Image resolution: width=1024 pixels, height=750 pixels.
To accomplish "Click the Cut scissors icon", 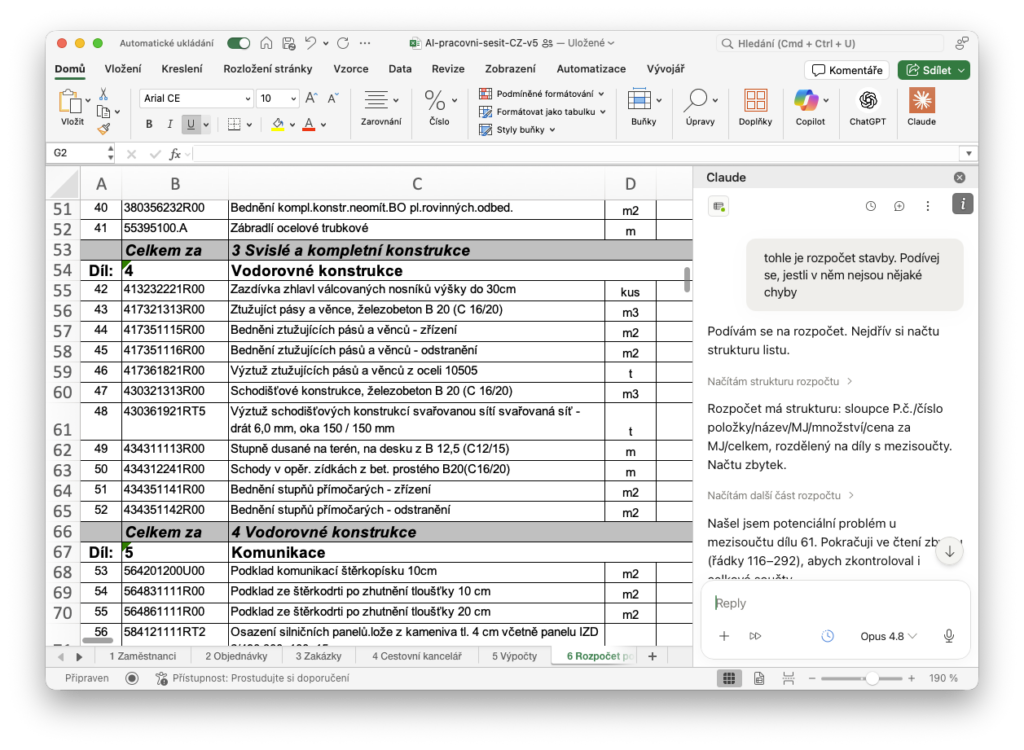I will 103,94.
